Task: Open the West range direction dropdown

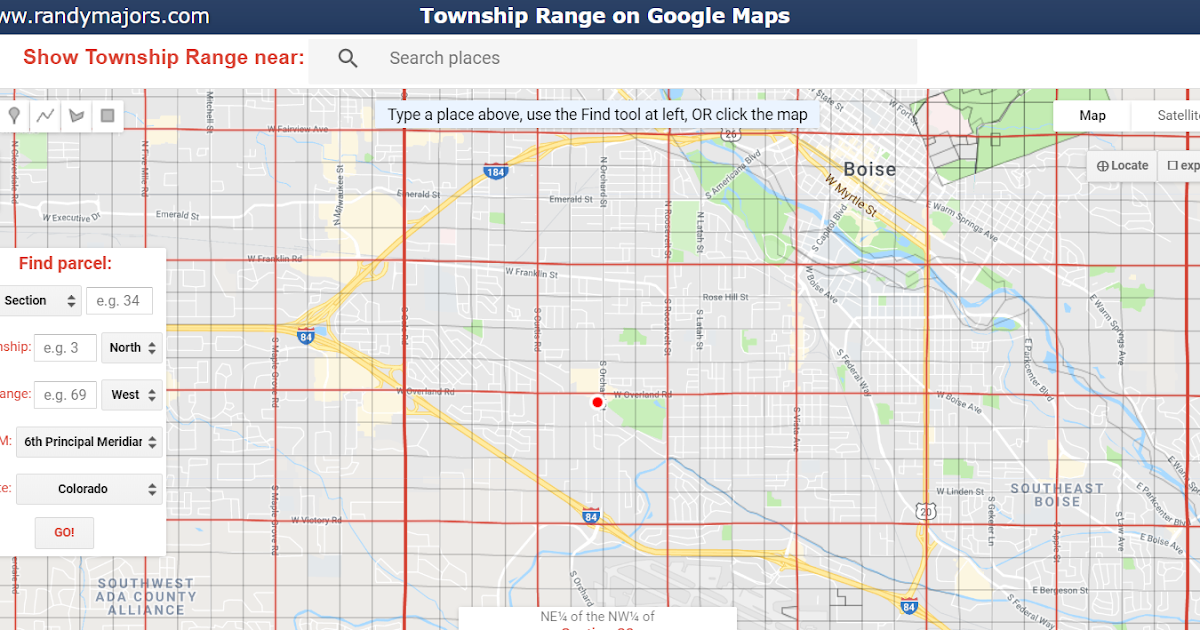Action: pyautogui.click(x=131, y=394)
